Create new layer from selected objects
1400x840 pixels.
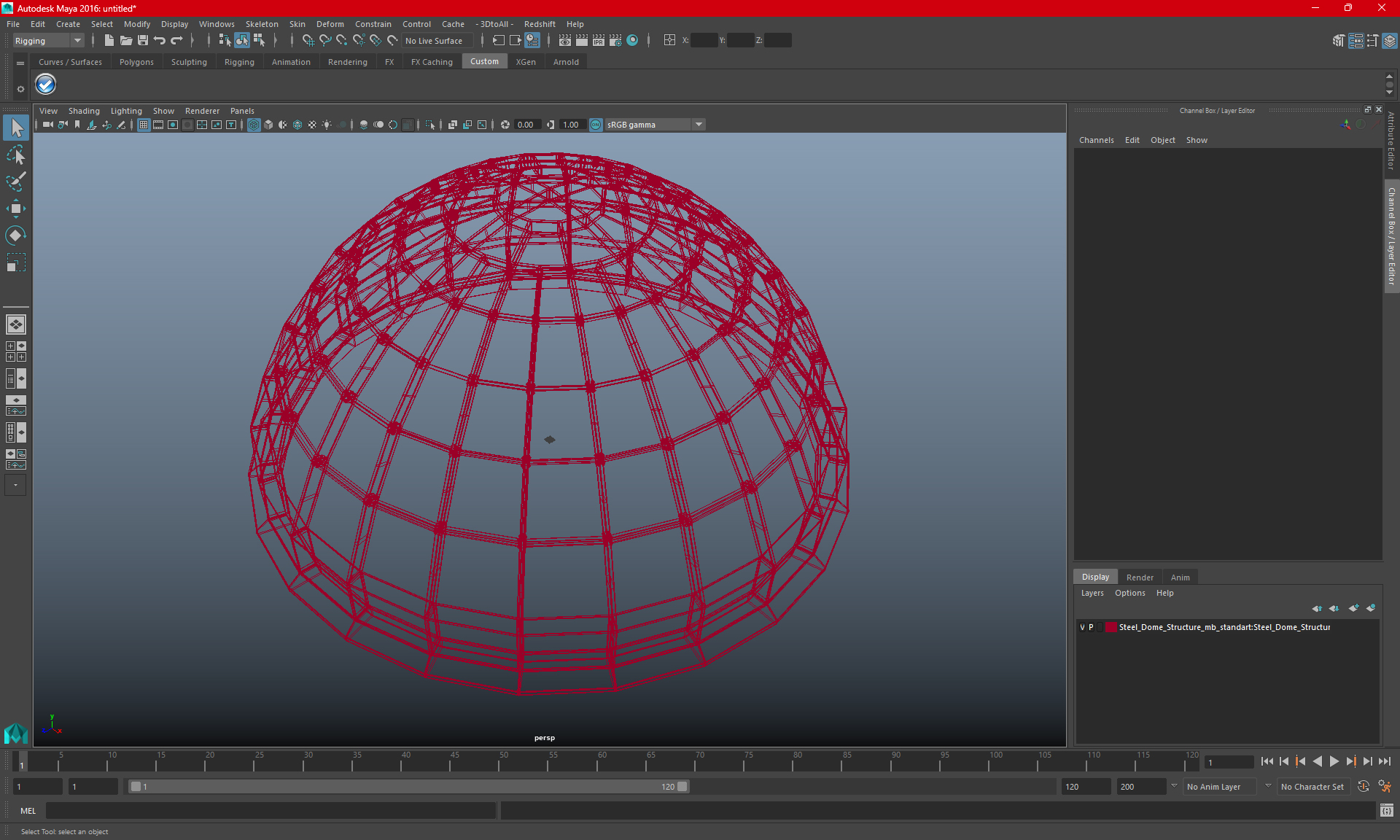click(x=1371, y=608)
